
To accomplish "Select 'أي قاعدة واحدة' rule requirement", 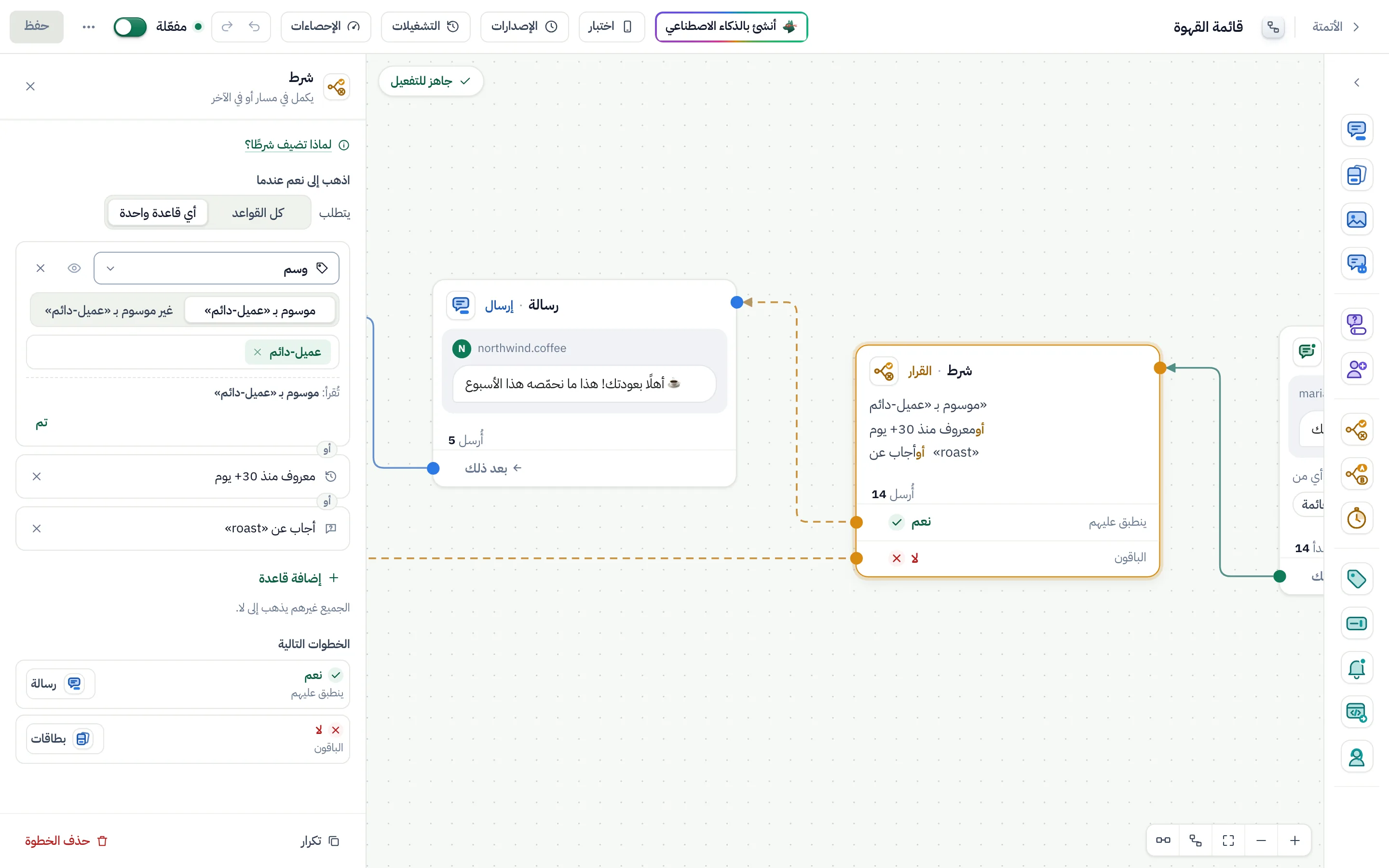I will click(x=158, y=213).
